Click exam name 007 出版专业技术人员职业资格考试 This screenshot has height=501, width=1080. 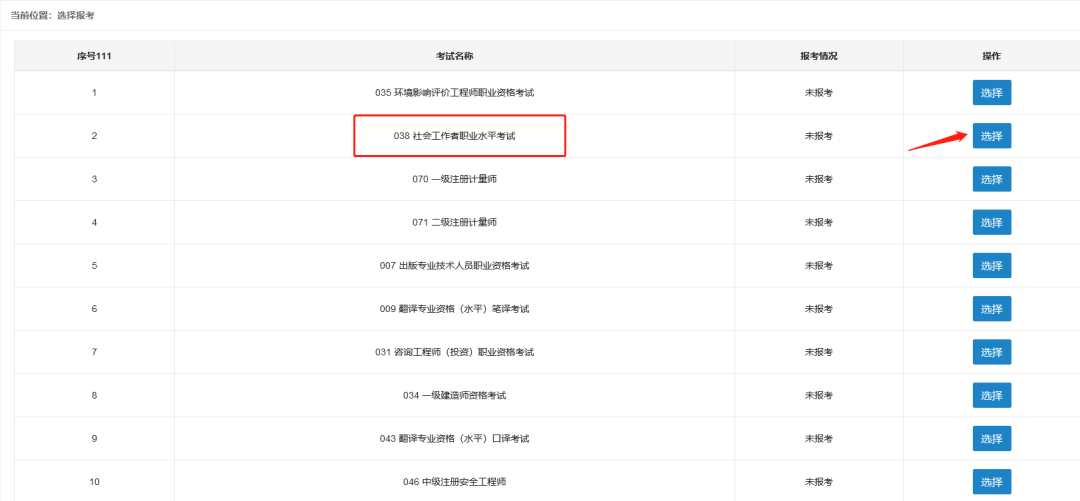pyautogui.click(x=455, y=265)
